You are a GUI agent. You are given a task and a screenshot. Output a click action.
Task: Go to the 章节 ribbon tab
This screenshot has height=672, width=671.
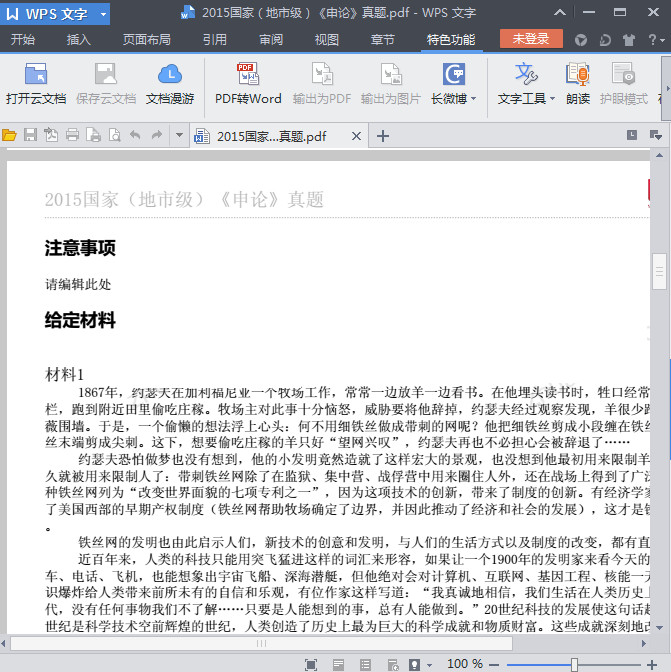[x=383, y=40]
